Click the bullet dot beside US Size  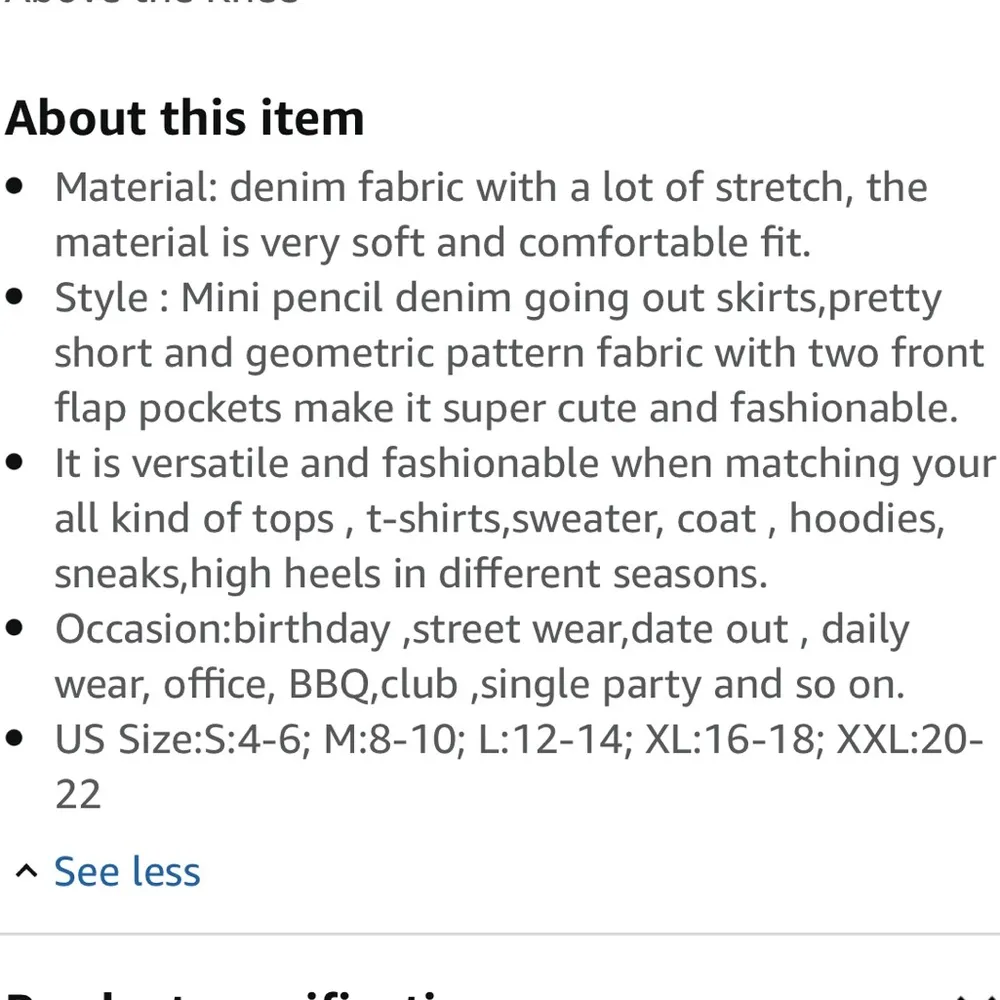(15, 740)
